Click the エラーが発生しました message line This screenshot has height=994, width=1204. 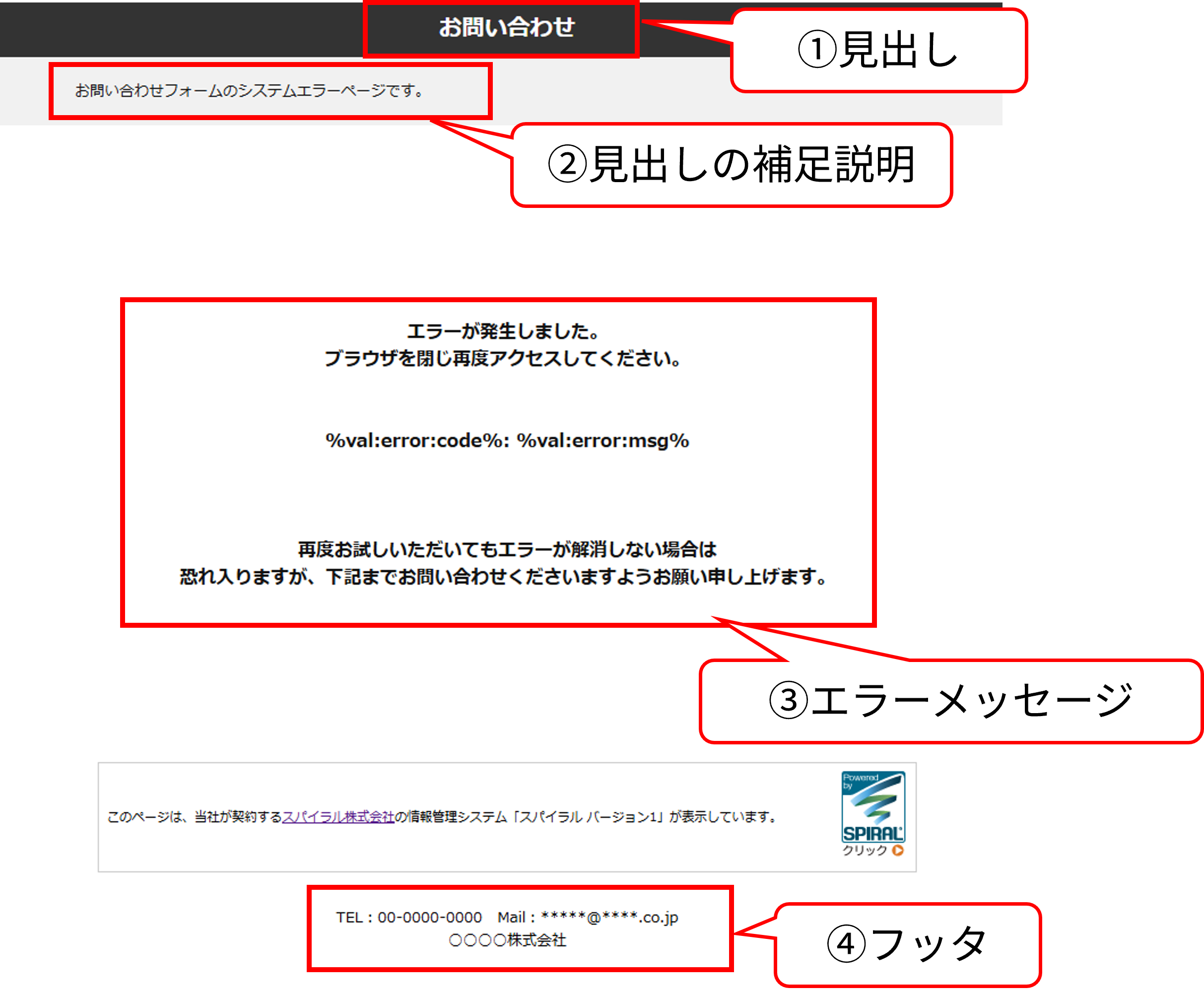click(503, 331)
